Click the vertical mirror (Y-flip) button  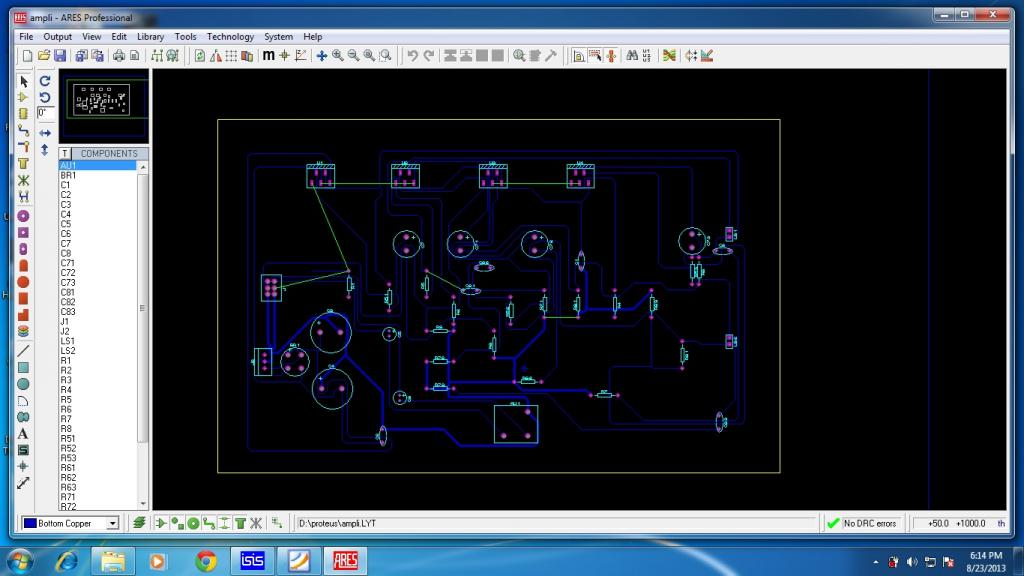(45, 150)
